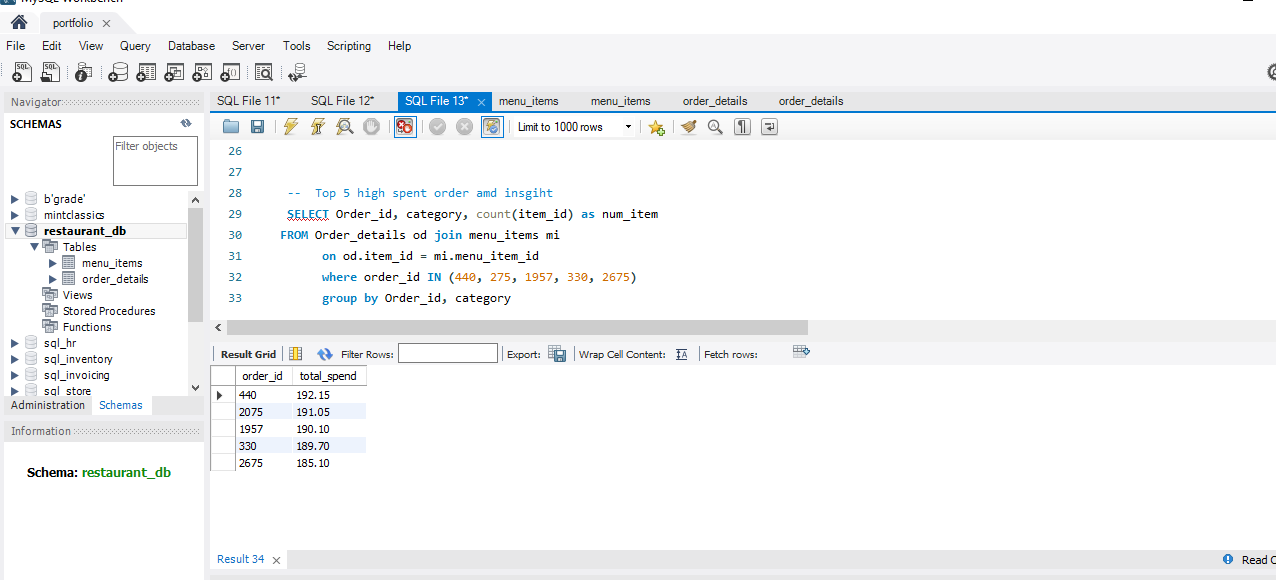Expand the sql_hr schema node
This screenshot has width=1276, height=580.
(x=15, y=343)
